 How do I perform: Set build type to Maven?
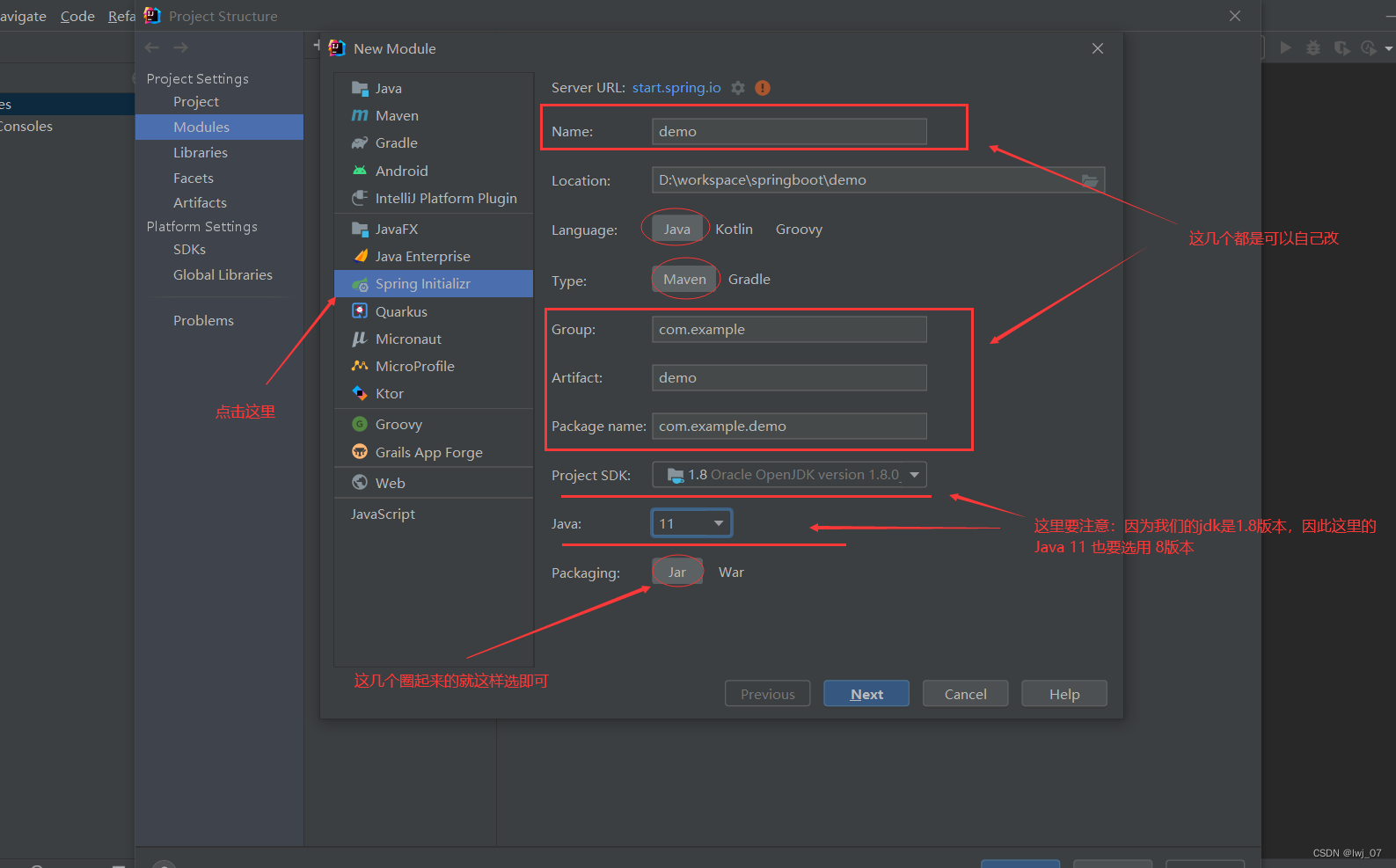pyautogui.click(x=684, y=279)
